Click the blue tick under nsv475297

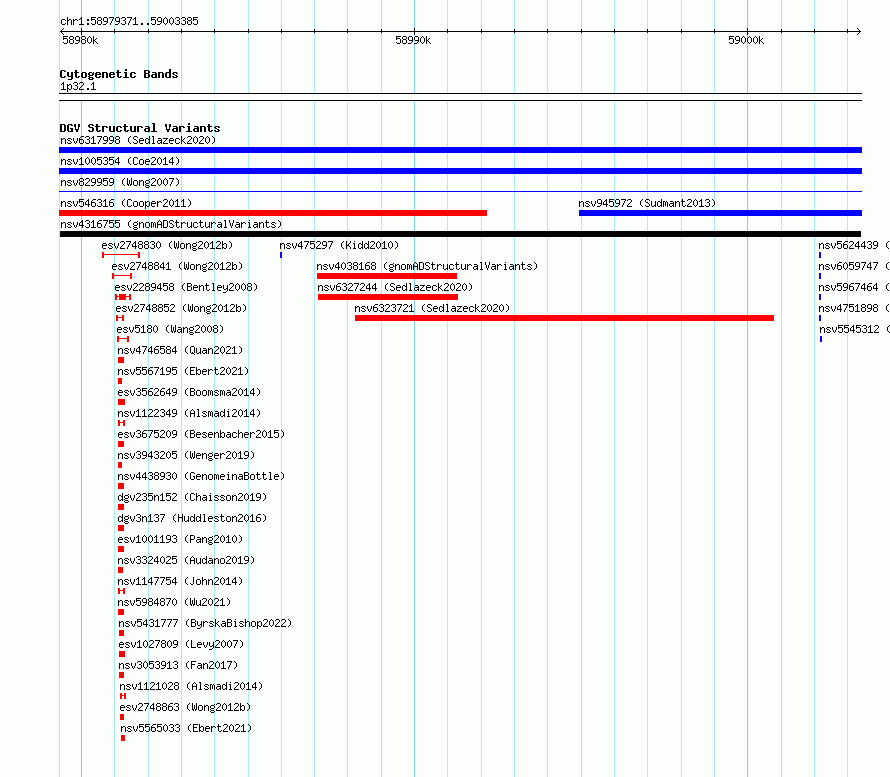point(281,255)
